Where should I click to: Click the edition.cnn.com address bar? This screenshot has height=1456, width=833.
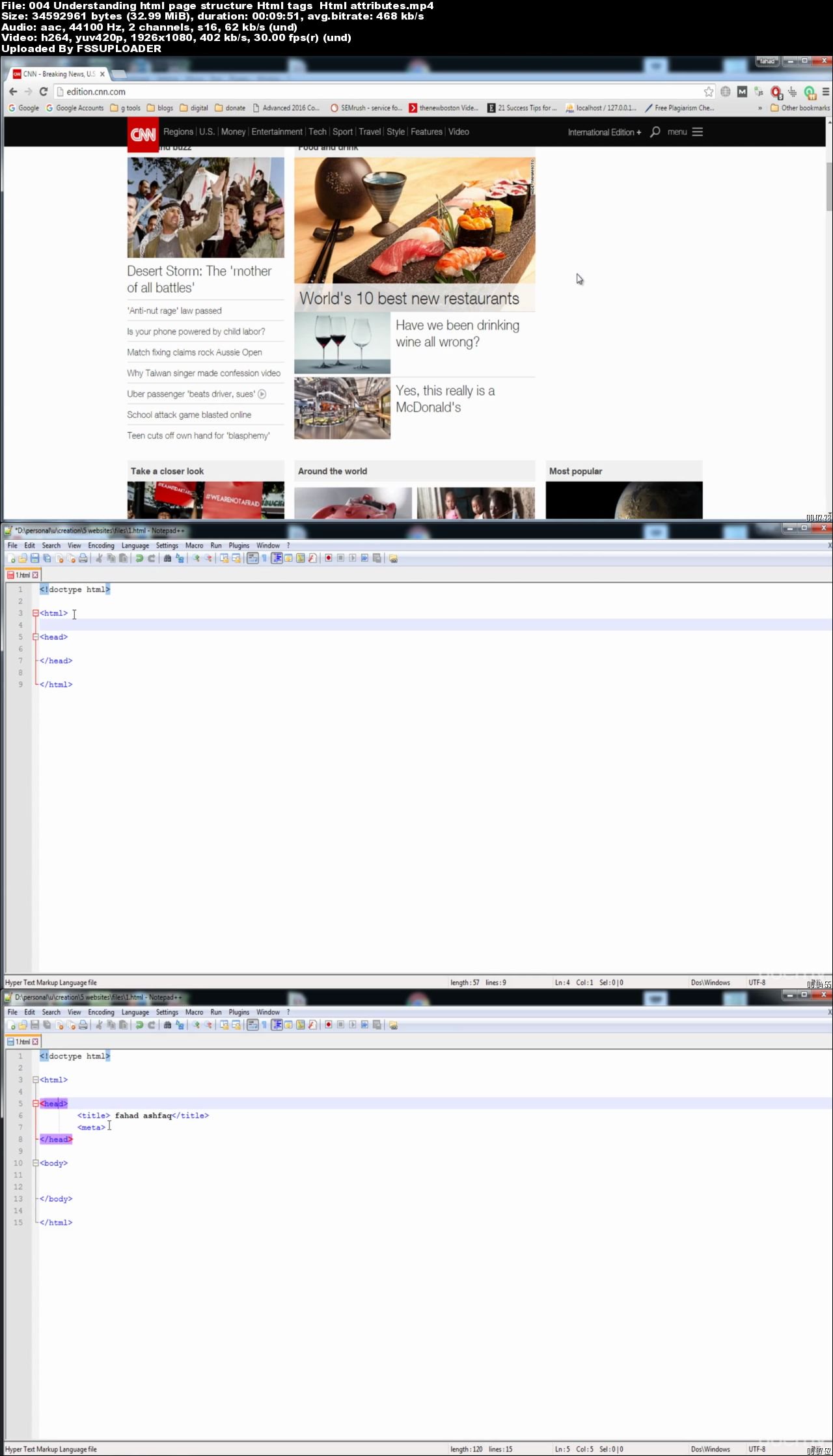point(377,92)
